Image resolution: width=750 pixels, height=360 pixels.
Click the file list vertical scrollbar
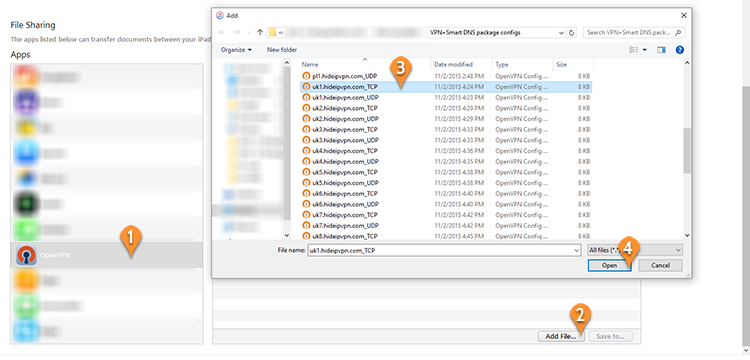point(687,149)
